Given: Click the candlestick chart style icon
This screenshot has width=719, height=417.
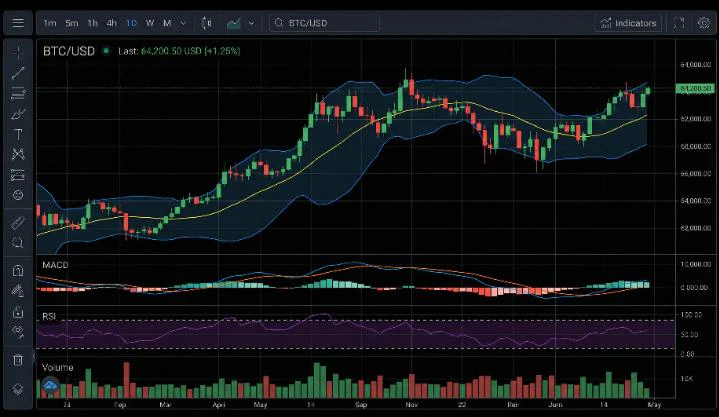Looking at the screenshot, I should pos(207,23).
